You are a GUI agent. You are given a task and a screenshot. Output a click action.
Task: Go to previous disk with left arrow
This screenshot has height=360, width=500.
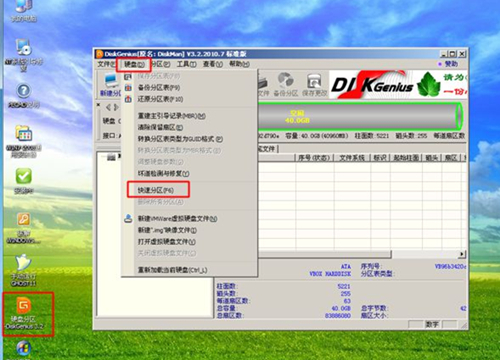(108, 107)
